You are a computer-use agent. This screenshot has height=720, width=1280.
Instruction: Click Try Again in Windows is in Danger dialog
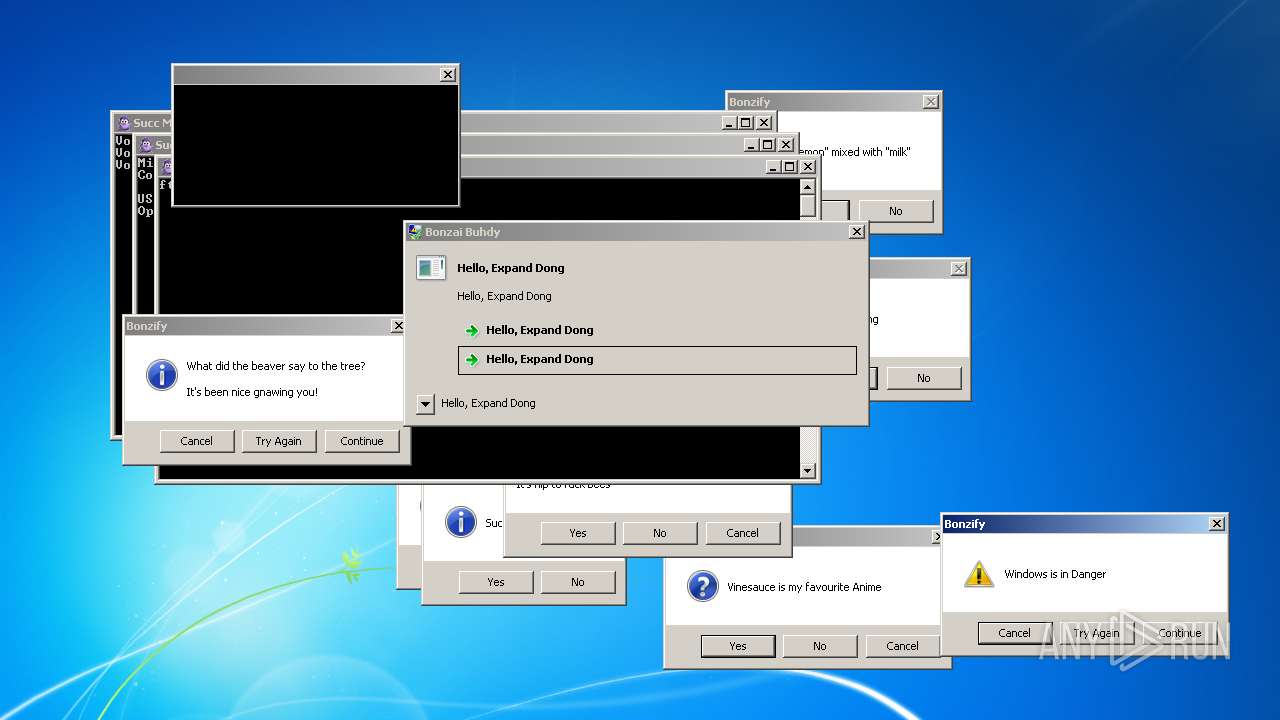1097,633
